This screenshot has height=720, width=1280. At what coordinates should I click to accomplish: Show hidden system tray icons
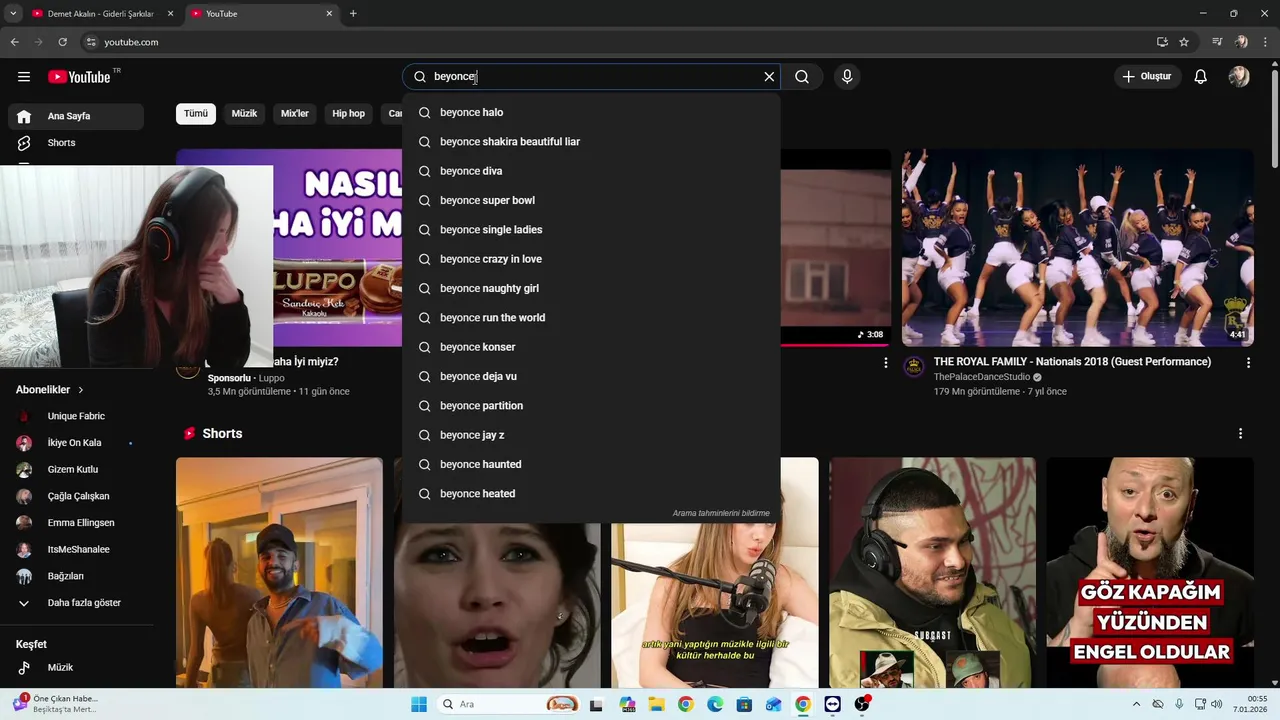(1136, 704)
